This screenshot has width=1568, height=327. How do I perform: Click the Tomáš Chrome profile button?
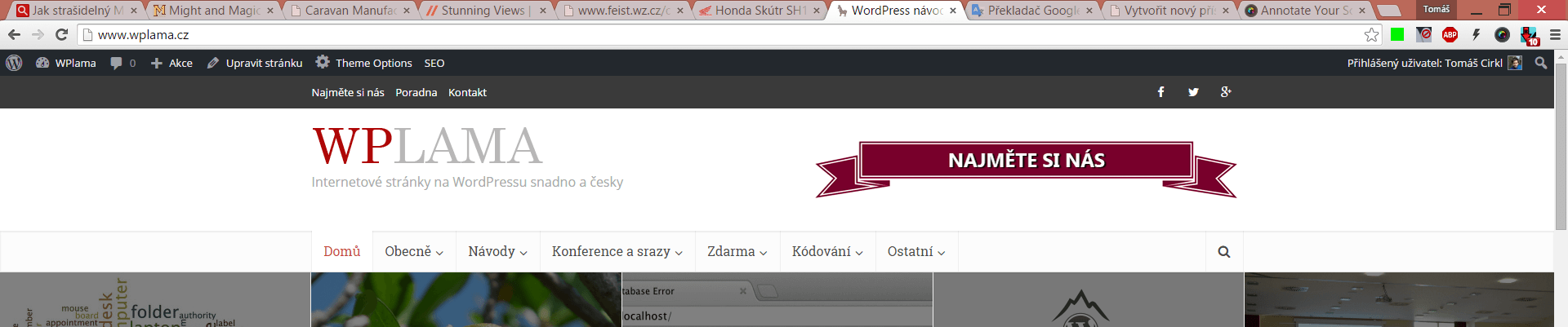1437,9
